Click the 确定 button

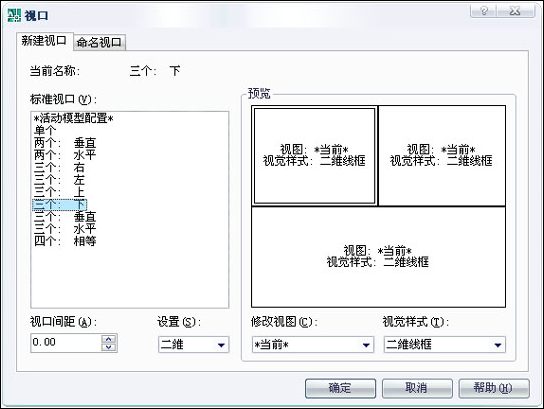coord(340,388)
